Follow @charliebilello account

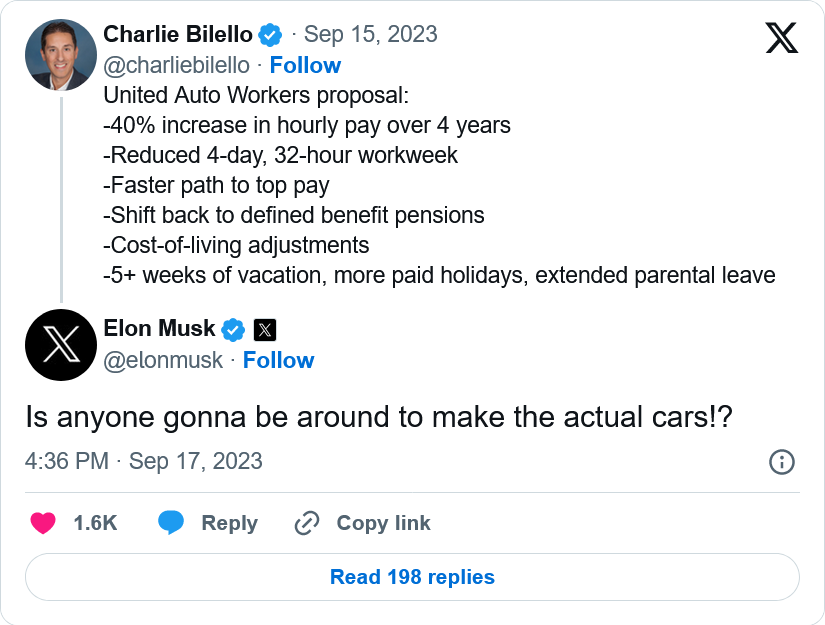[x=305, y=65]
